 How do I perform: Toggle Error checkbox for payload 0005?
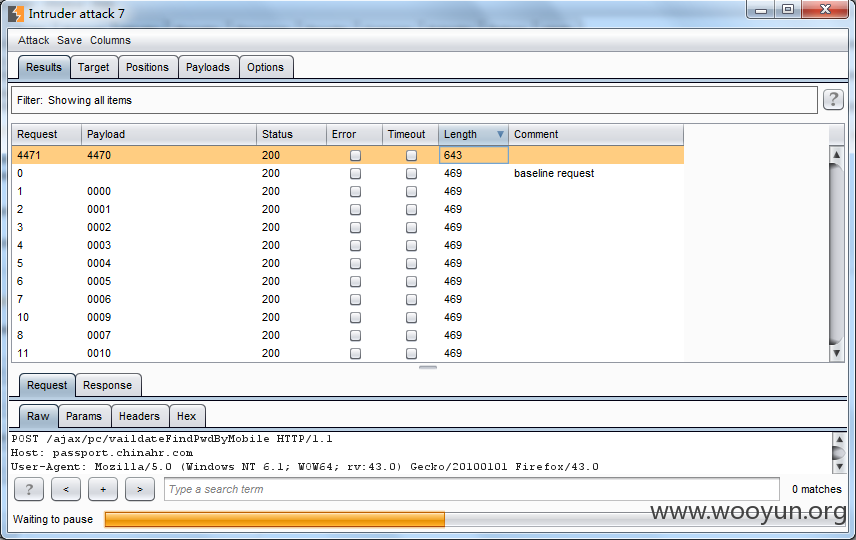[x=355, y=282]
